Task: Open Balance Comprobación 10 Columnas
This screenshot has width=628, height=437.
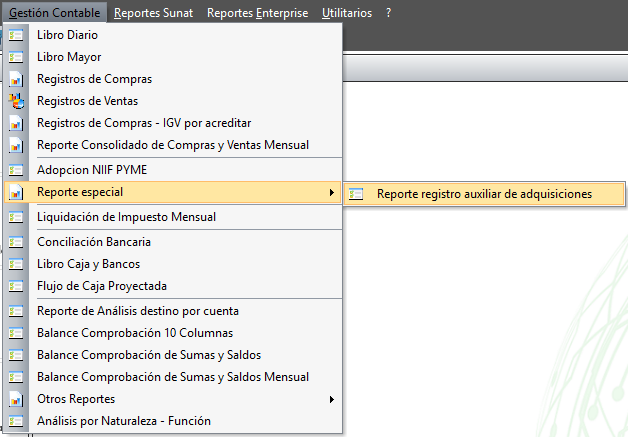Action: [173, 333]
